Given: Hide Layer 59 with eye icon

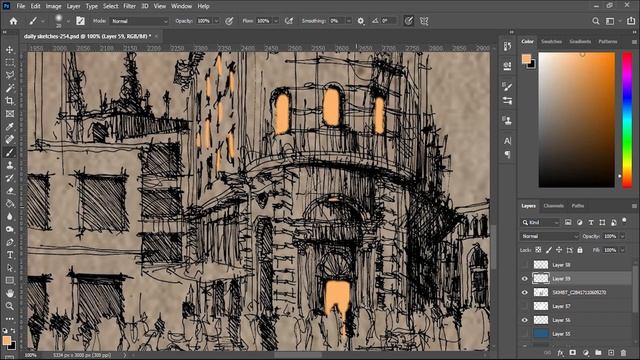Looking at the screenshot, I should (x=525, y=279).
